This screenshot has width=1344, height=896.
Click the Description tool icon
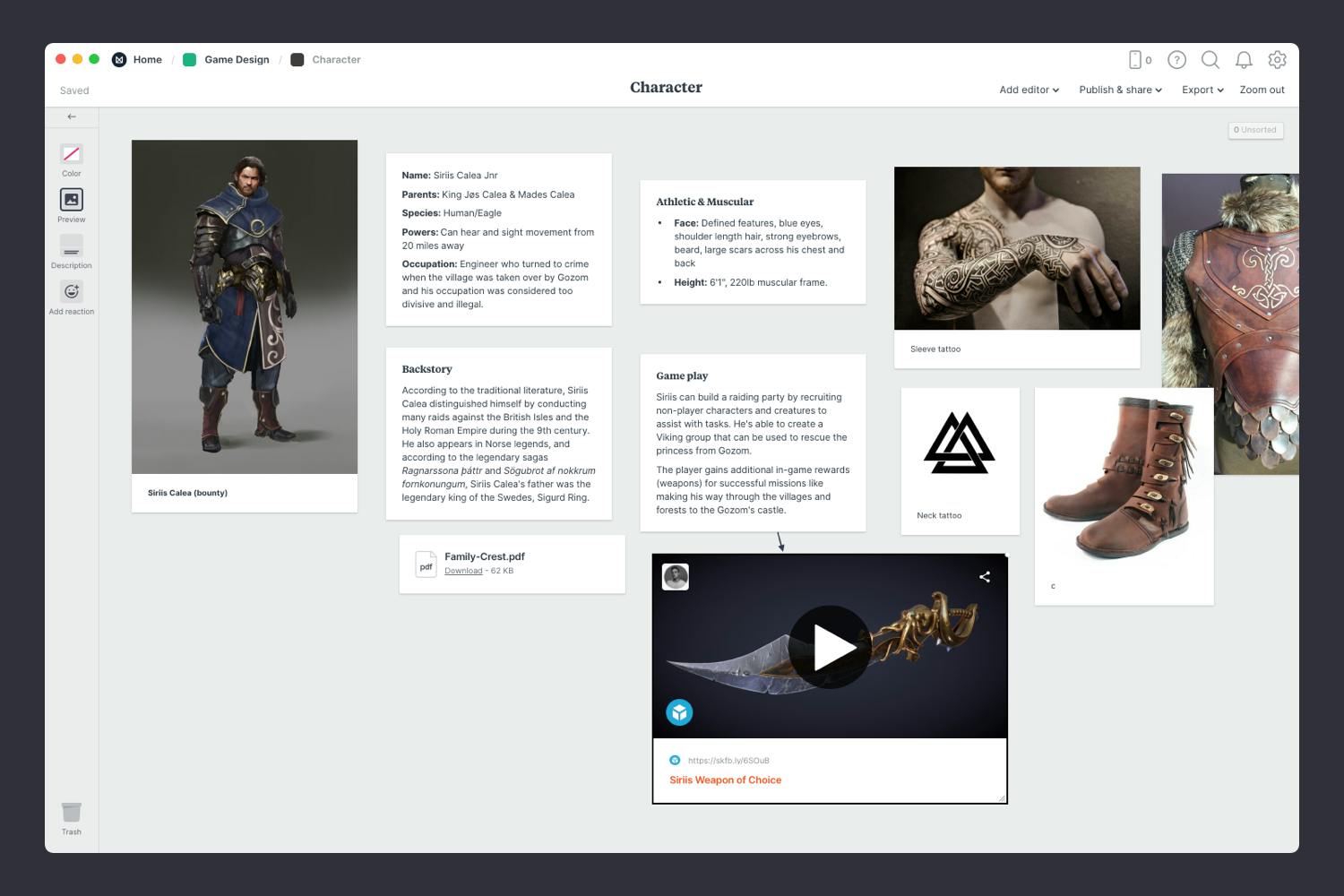point(71,248)
